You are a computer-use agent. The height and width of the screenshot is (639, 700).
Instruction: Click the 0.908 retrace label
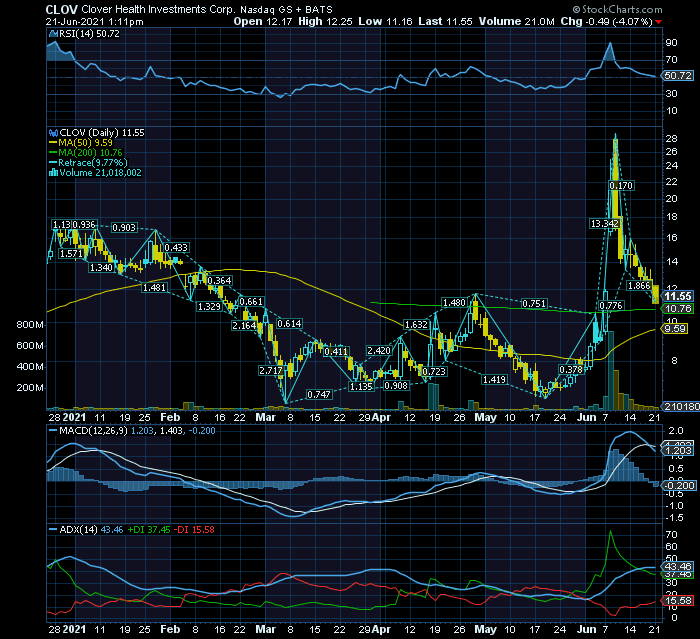[396, 385]
